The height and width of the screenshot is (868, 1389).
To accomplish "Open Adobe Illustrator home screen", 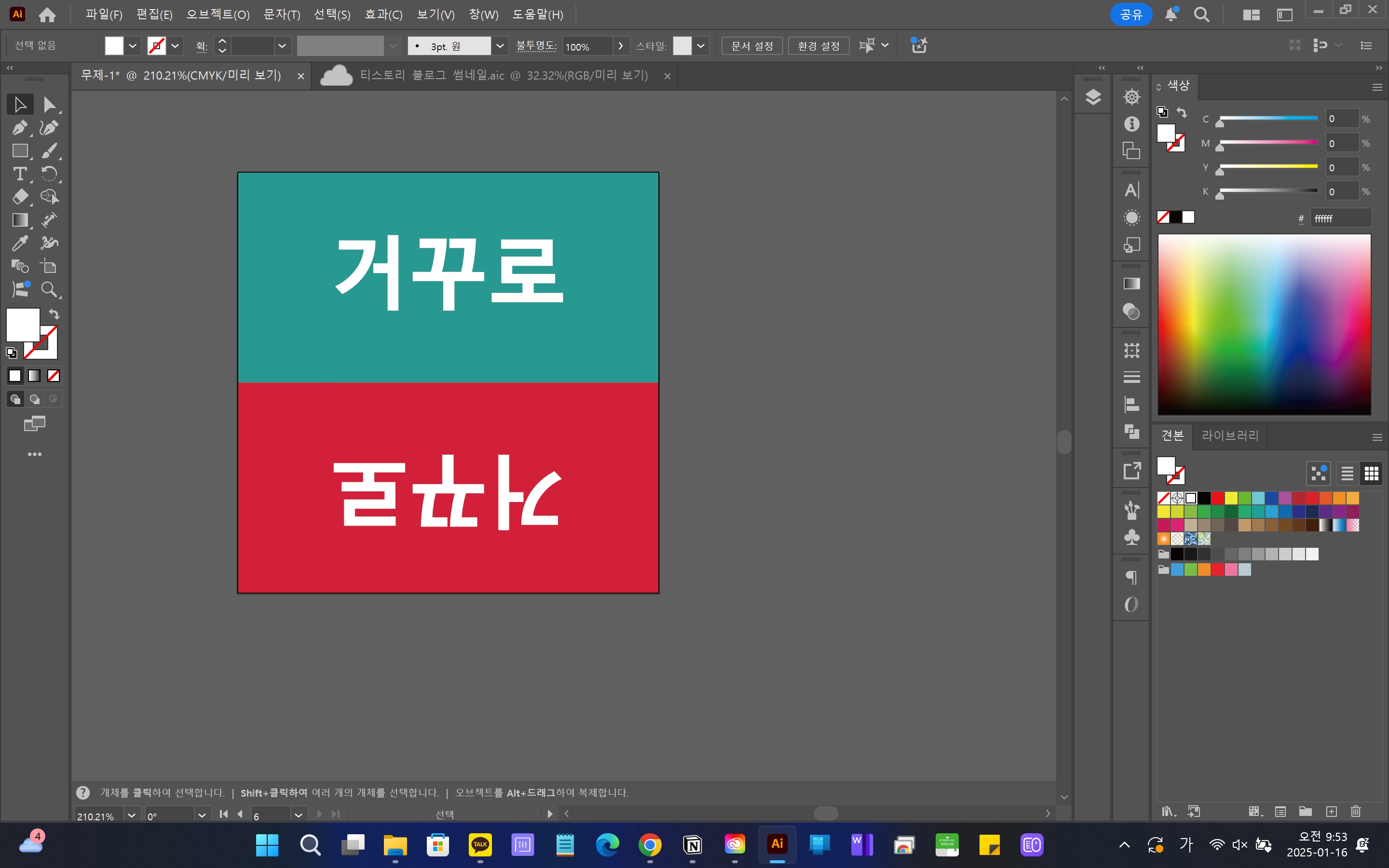I will (x=47, y=14).
